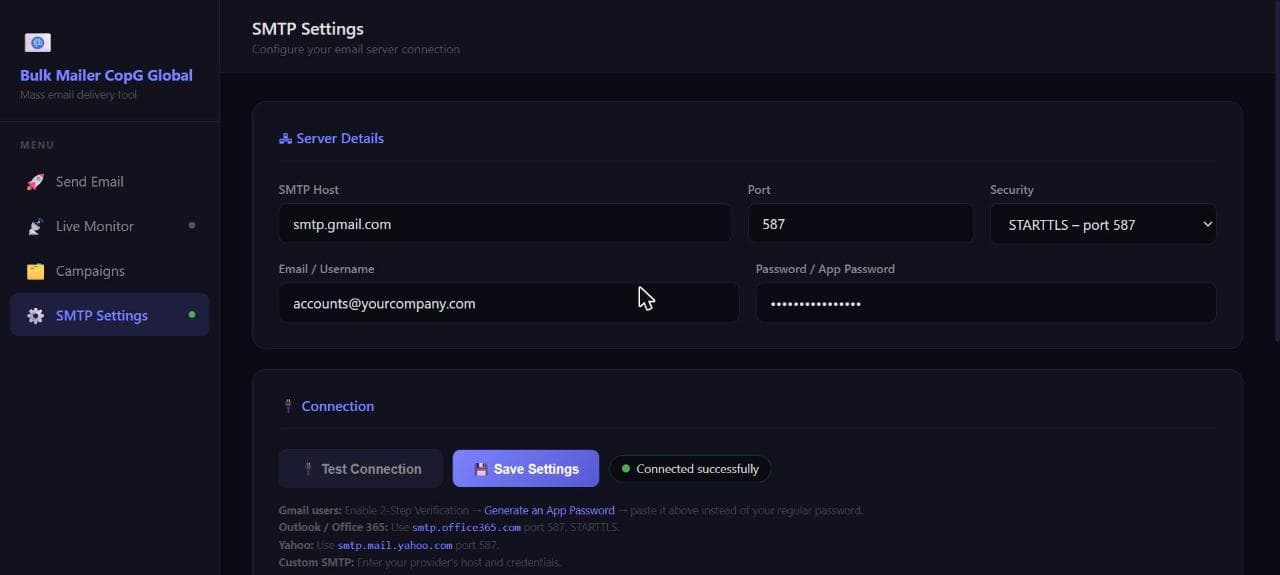Focus the Email / Username input field

pos(509,303)
